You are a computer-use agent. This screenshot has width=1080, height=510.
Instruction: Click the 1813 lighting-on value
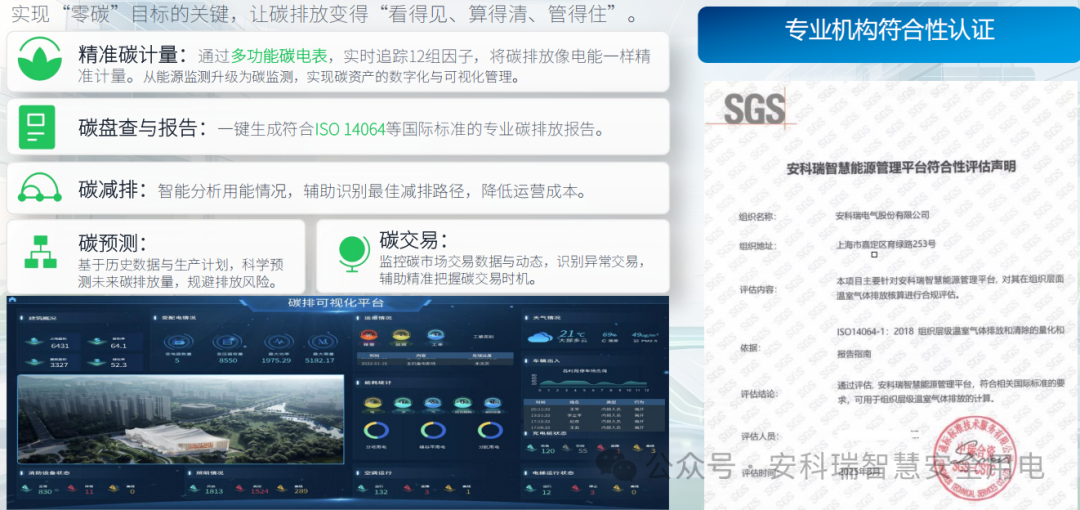tap(214, 491)
